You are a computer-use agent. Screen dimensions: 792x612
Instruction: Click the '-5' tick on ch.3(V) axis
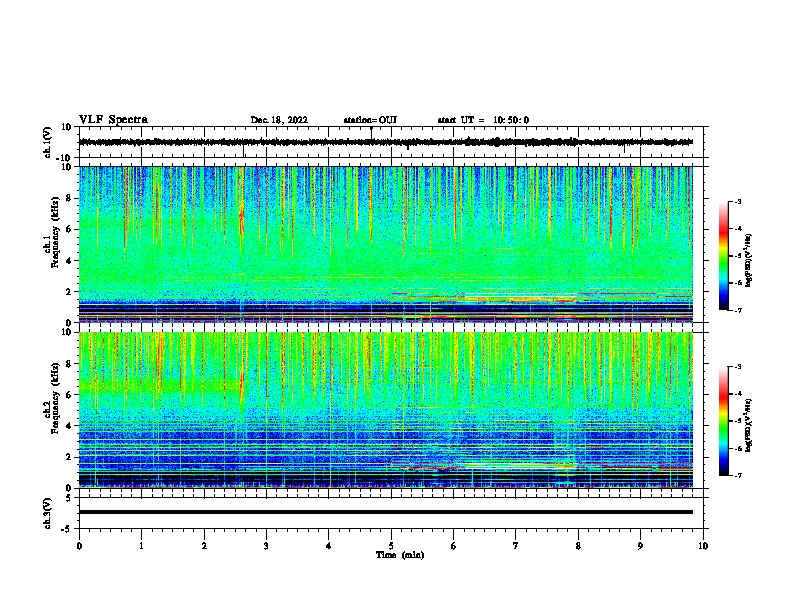click(68, 529)
